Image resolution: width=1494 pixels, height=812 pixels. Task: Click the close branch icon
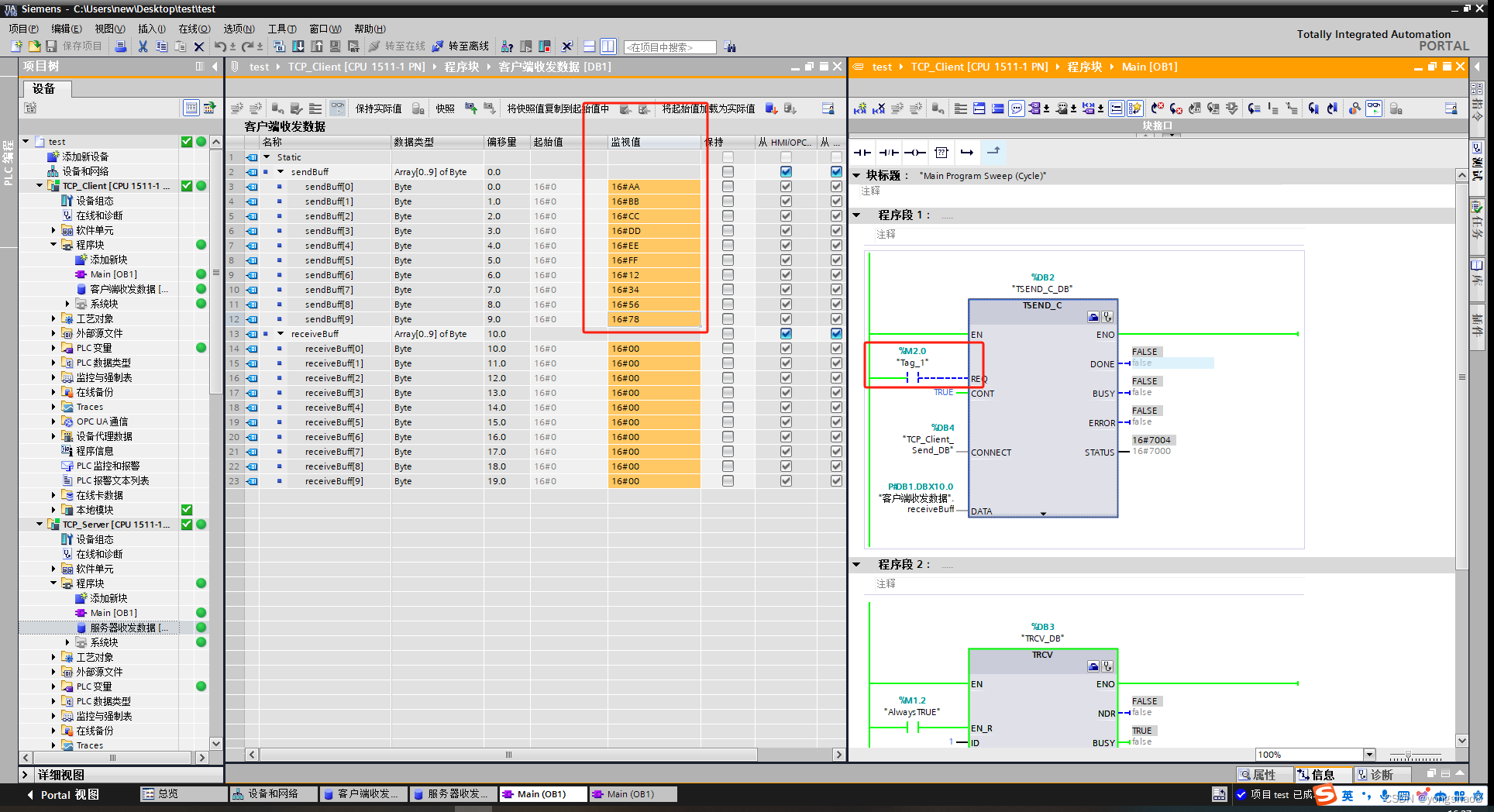click(x=993, y=152)
